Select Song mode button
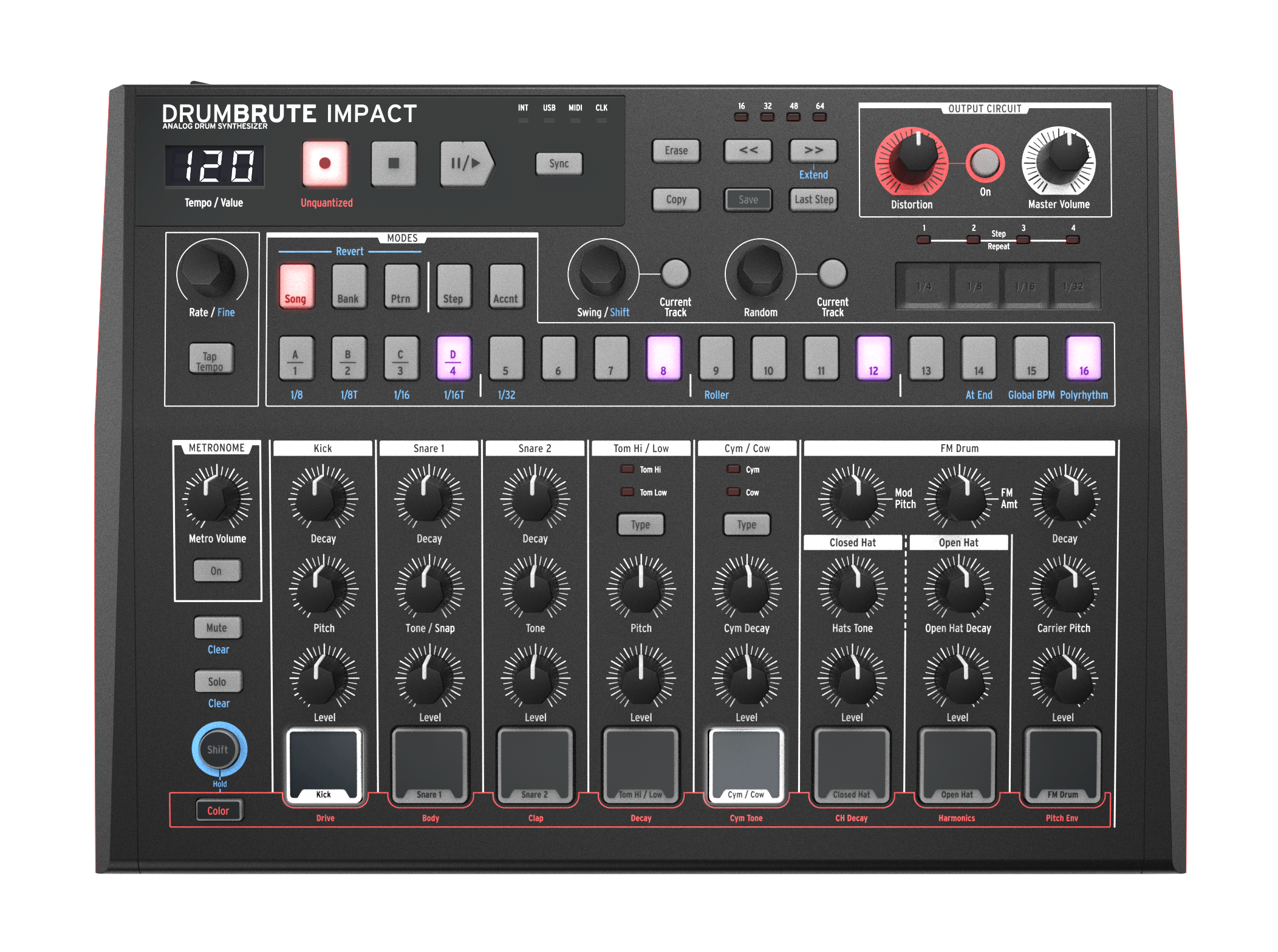The height and width of the screenshot is (952, 1278). [296, 286]
